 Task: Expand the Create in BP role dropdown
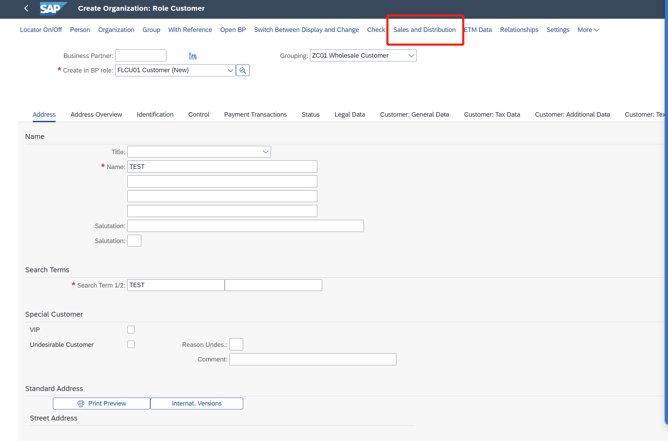point(230,71)
